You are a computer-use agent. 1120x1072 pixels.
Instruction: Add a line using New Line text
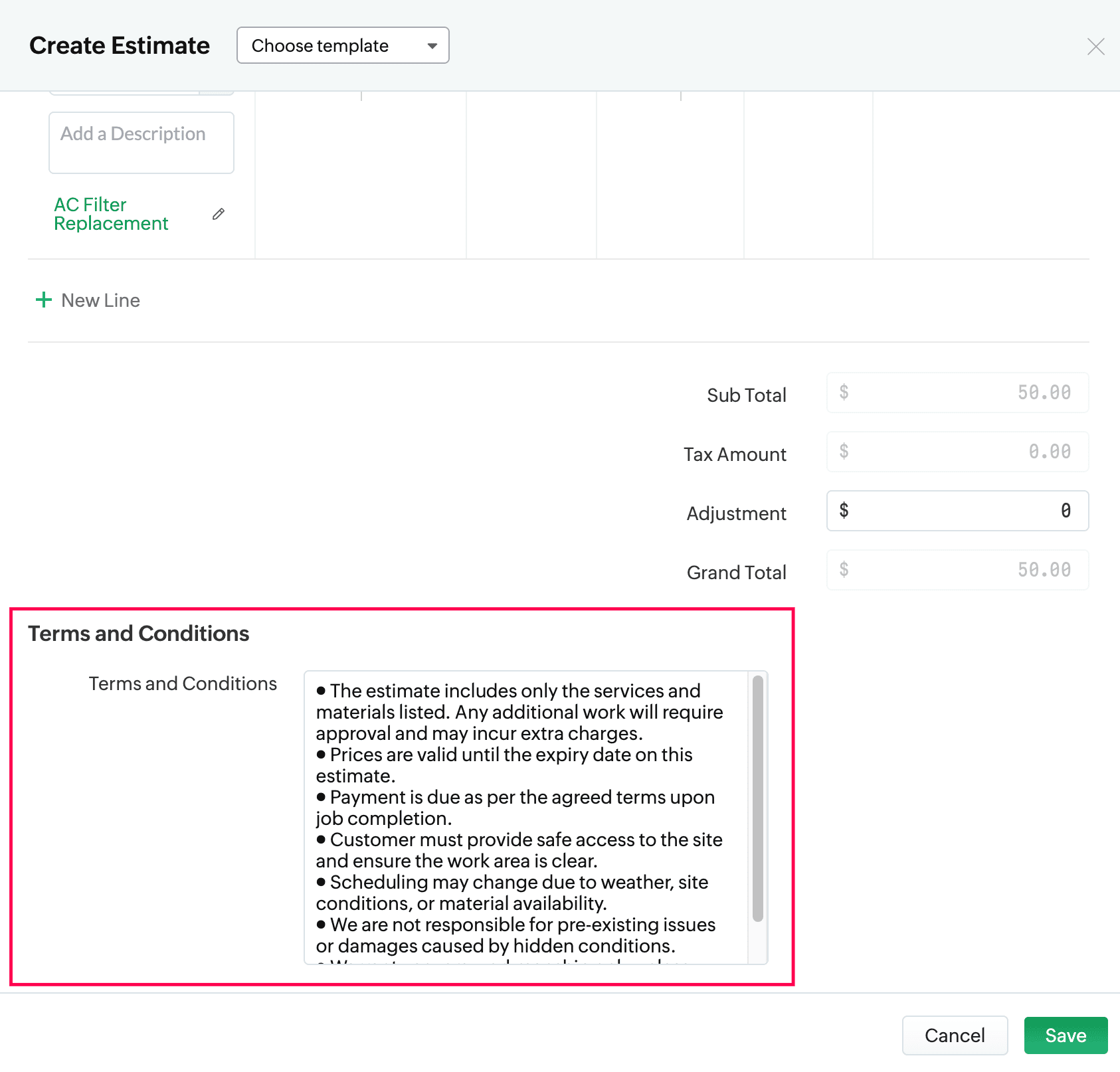100,301
